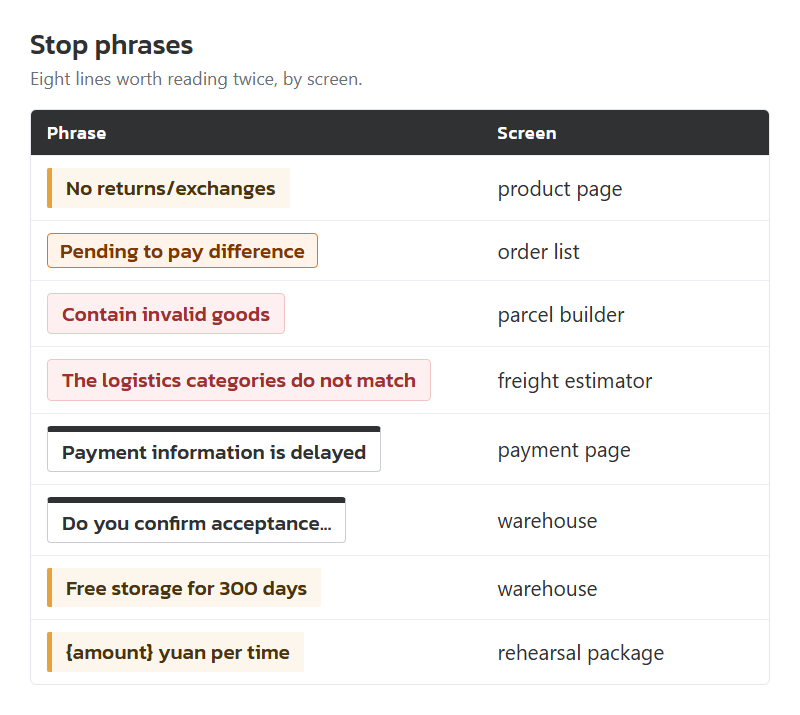800x715 pixels.
Task: Select the 'Do you confirm acceptance...' box
Action: pos(196,520)
